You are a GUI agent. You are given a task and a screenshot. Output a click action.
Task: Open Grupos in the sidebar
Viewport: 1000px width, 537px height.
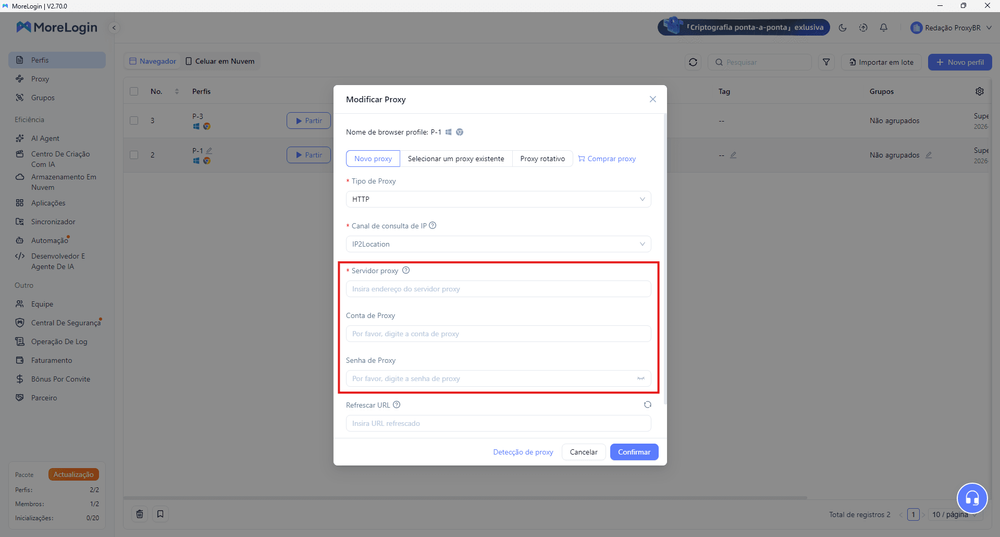tap(57, 98)
